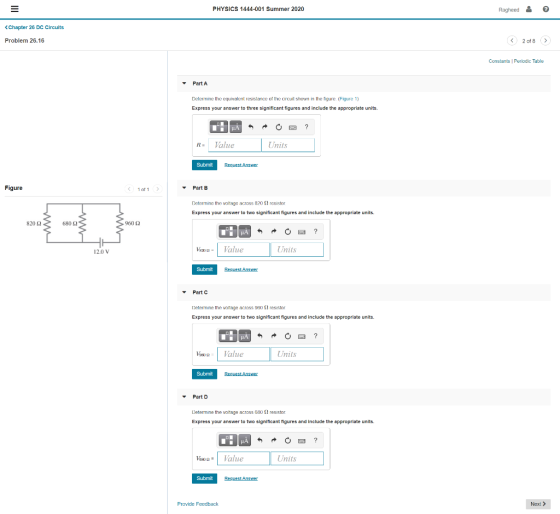Submit the Part A answer
This screenshot has height=514, width=560.
(x=204, y=165)
